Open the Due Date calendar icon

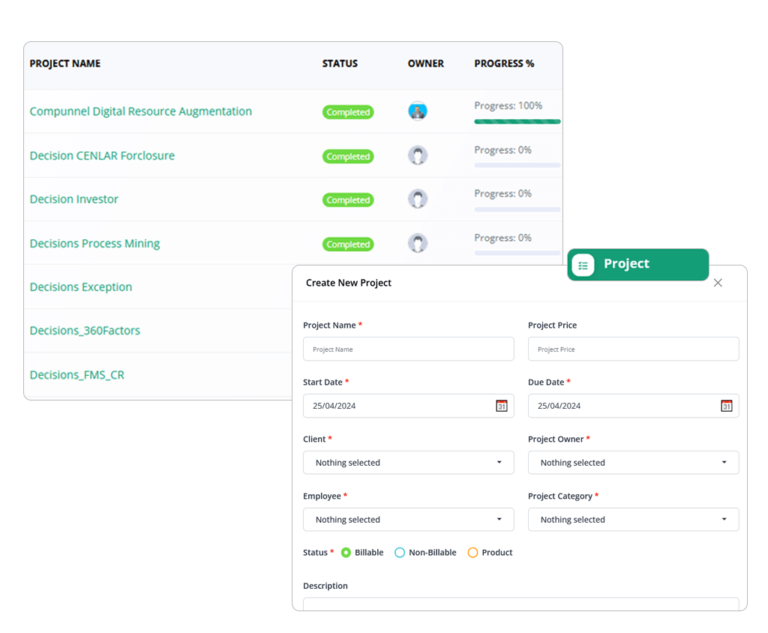click(726, 406)
